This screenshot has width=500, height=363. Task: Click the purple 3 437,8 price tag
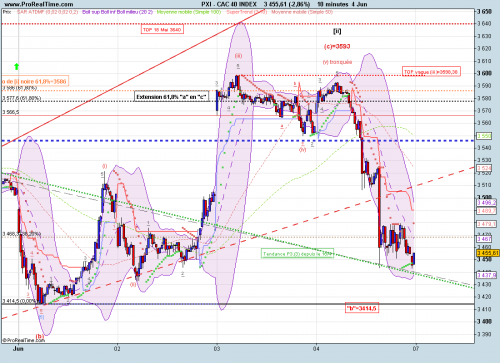click(x=487, y=275)
